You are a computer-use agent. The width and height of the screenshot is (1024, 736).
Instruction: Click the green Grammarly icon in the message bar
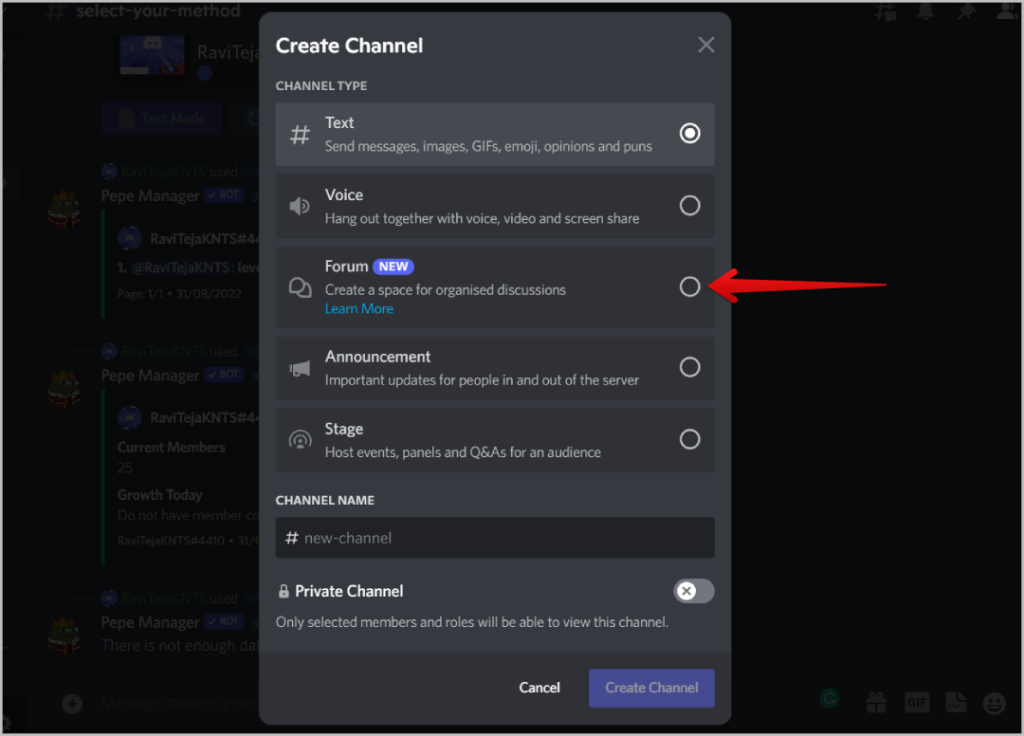(x=829, y=699)
